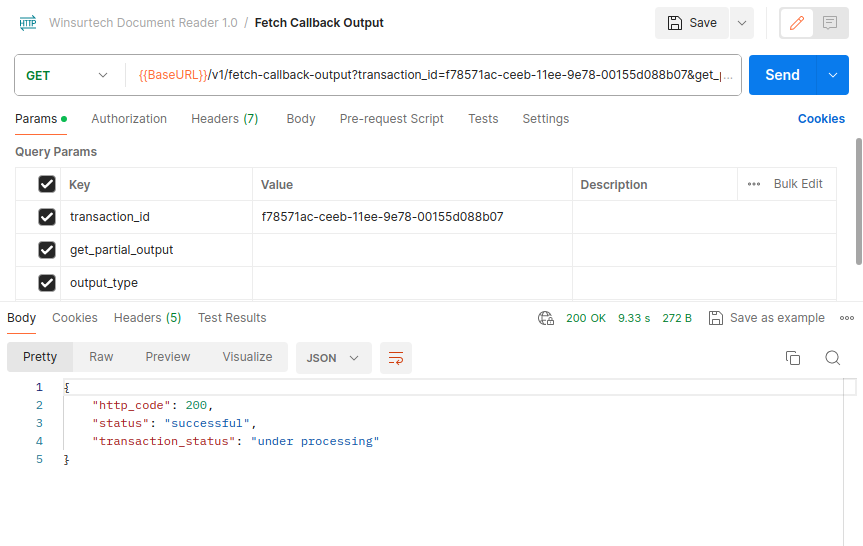Viewport: 863px width, 546px height.
Task: Click the Send button
Action: click(x=783, y=75)
